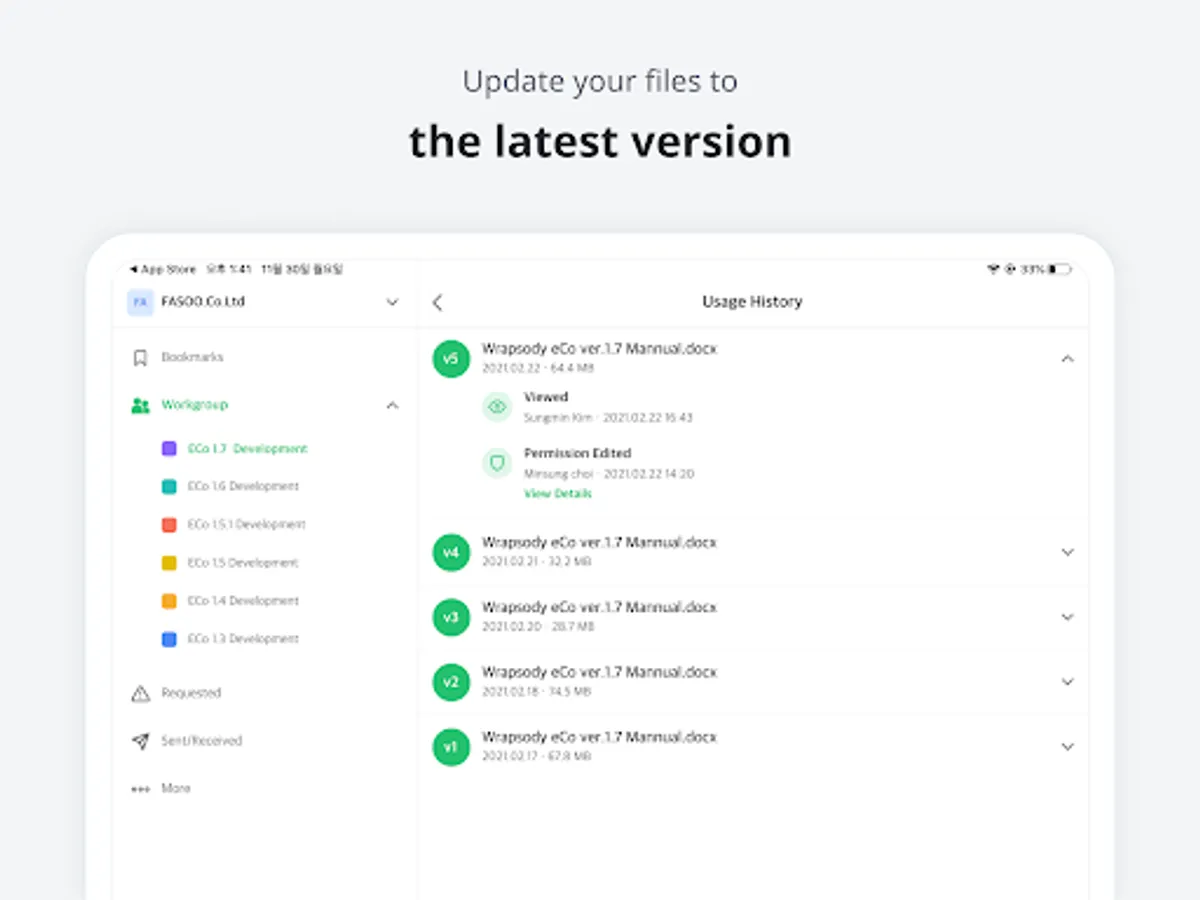Click the yellow ECo 1.5 color square
Image resolution: width=1200 pixels, height=900 pixels.
(x=169, y=563)
